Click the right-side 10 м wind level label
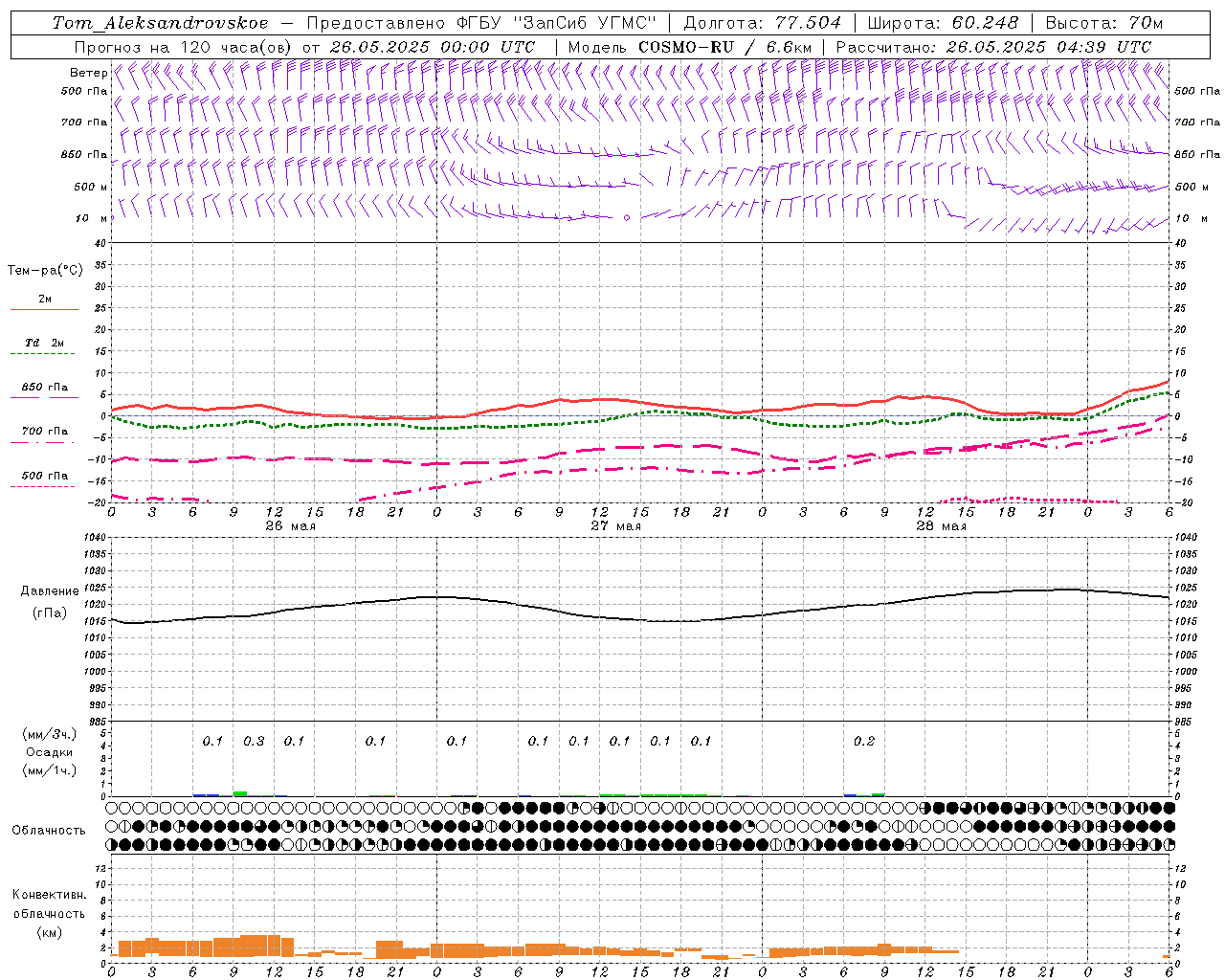 [1192, 218]
